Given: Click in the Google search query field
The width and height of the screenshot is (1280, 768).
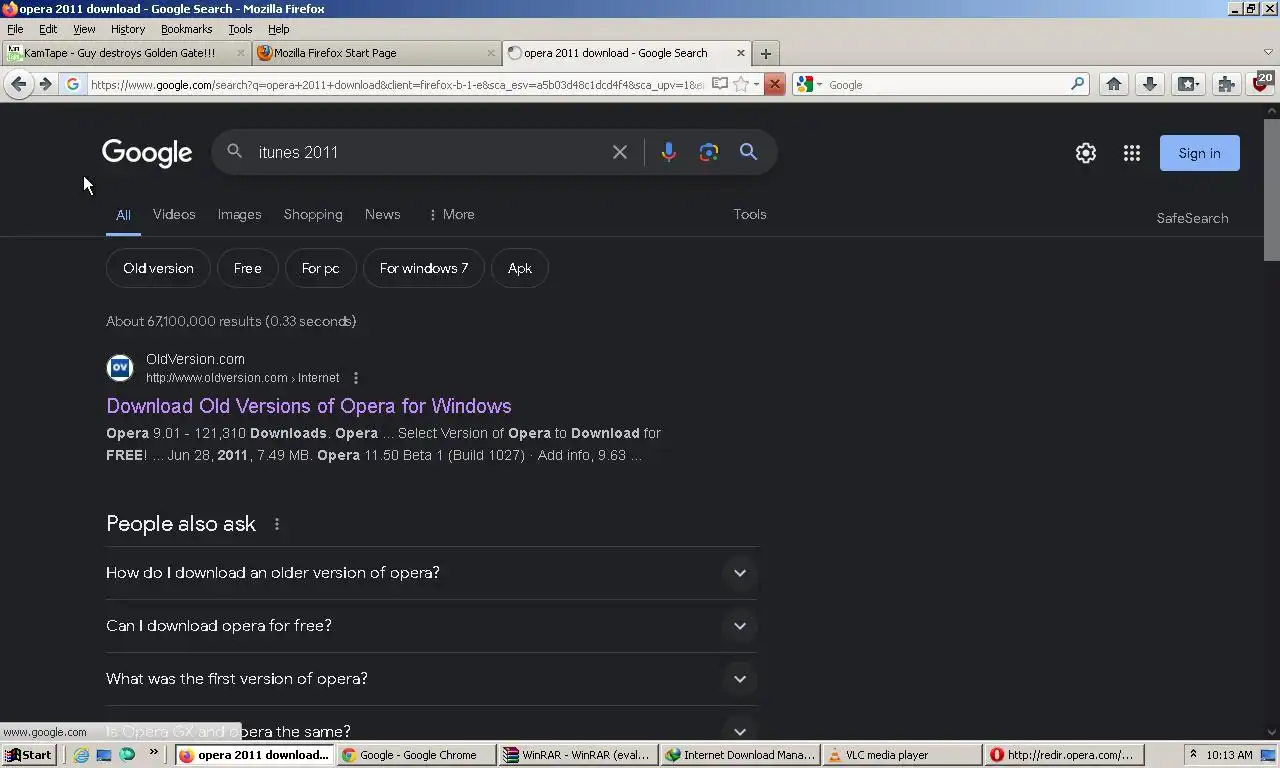Looking at the screenshot, I should tap(430, 152).
